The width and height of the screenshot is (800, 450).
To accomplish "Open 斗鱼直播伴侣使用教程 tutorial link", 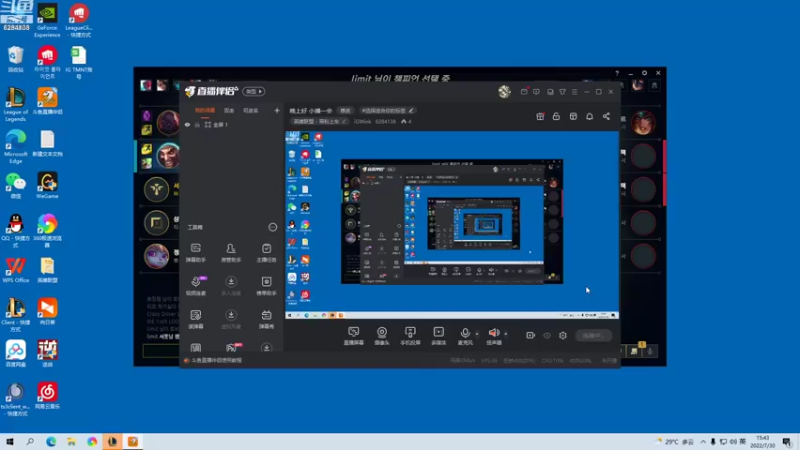I will [216, 360].
